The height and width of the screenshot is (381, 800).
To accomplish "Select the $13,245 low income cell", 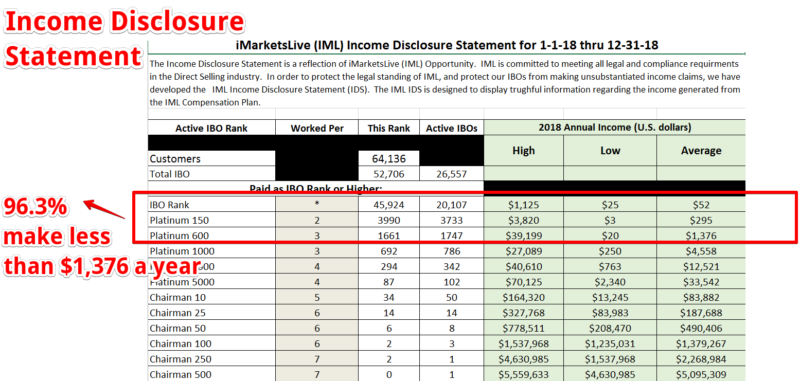I will tap(610, 297).
